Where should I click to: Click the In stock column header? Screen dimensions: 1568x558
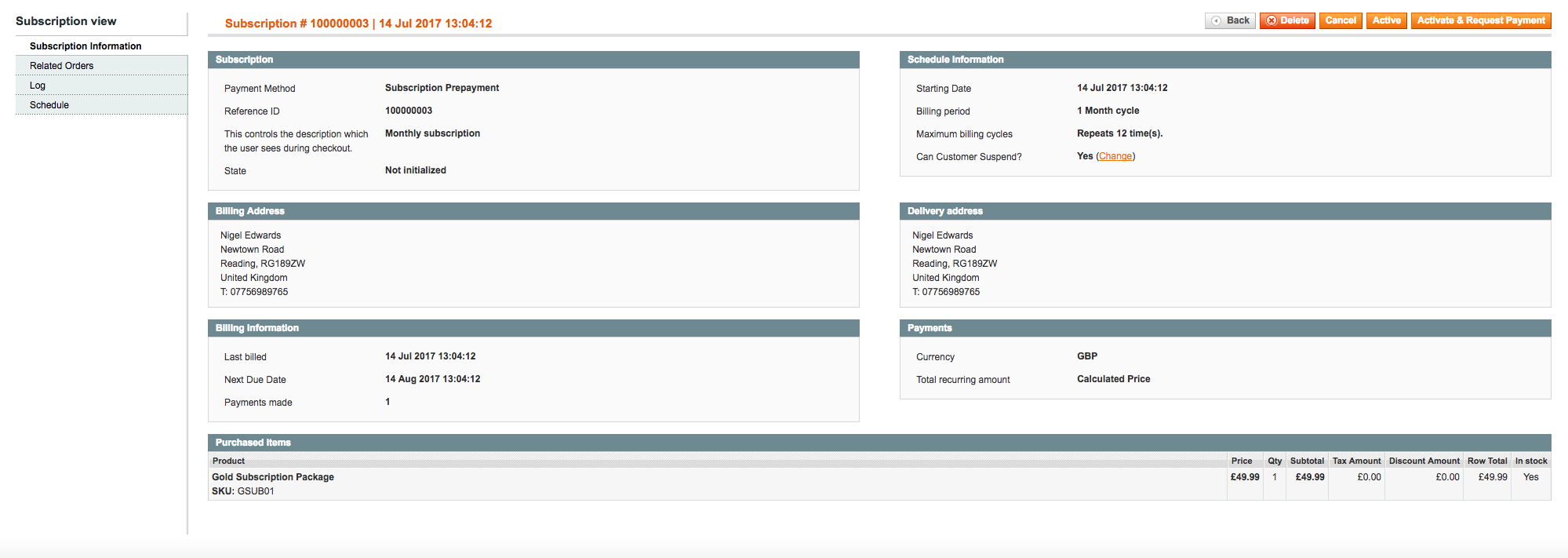coord(1531,461)
